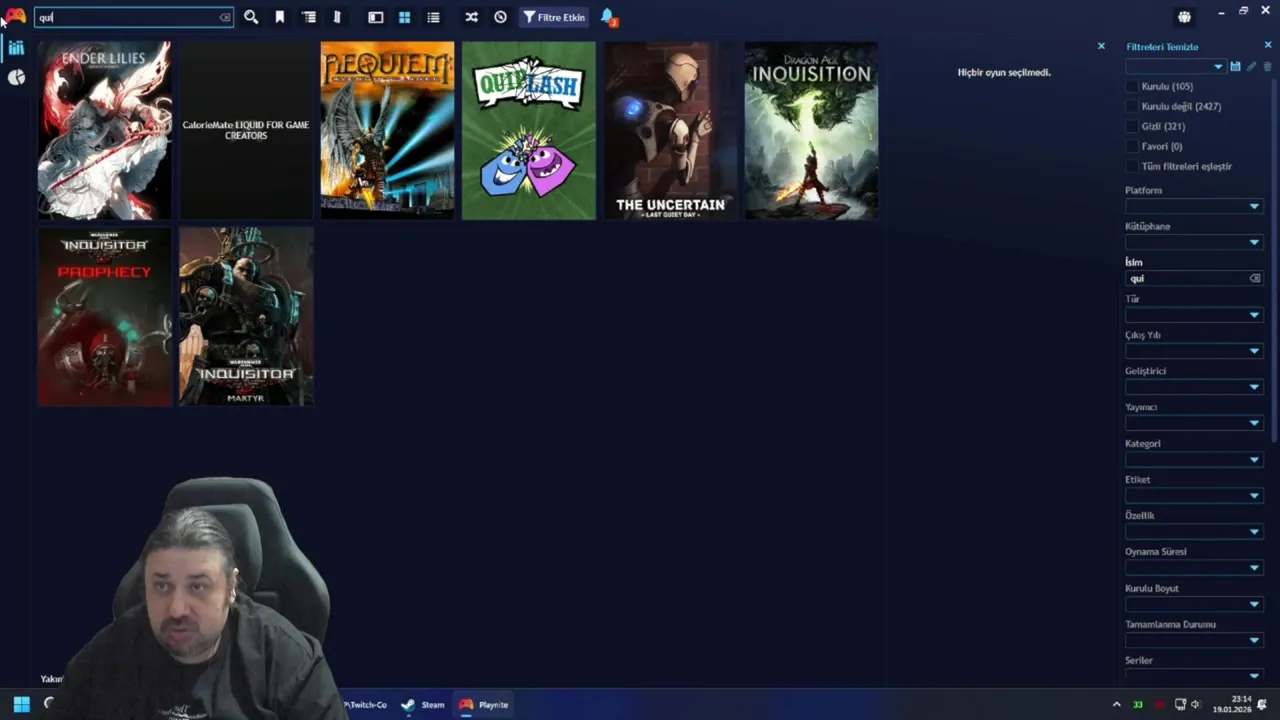Enable Tüm filtreleri eşleştir checkbox
The image size is (1280, 720).
pos(1132,166)
